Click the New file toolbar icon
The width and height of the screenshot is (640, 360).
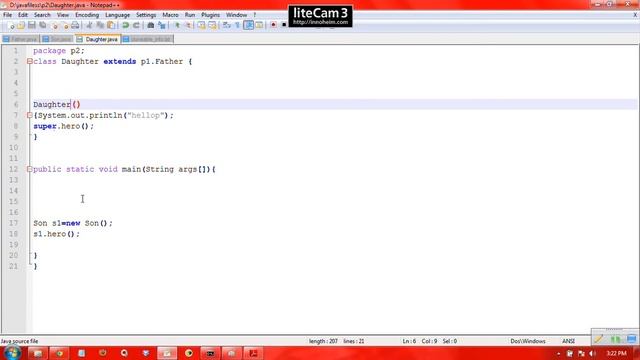[11, 25]
